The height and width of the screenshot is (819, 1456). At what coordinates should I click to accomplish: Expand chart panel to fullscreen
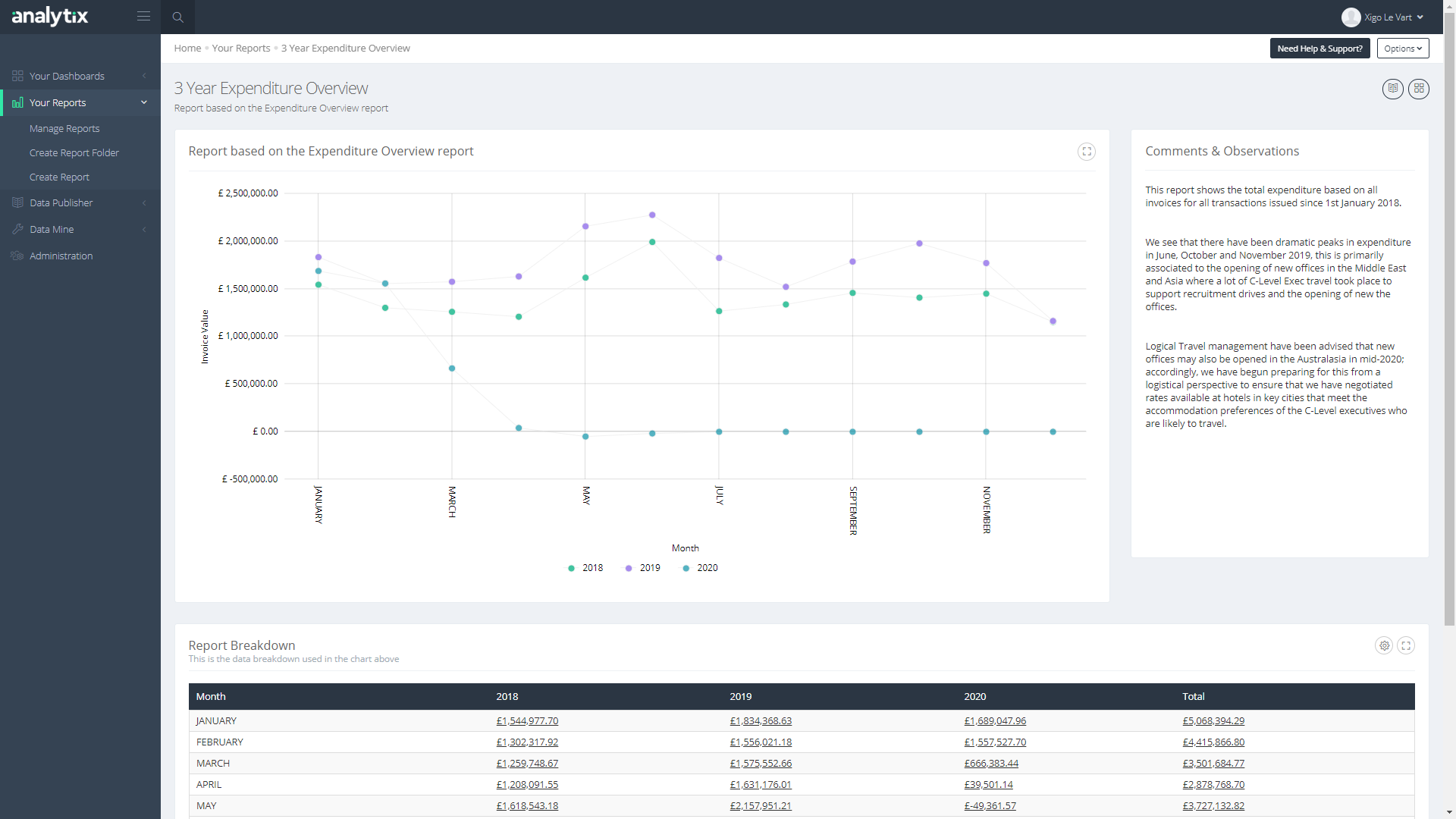[x=1087, y=152]
